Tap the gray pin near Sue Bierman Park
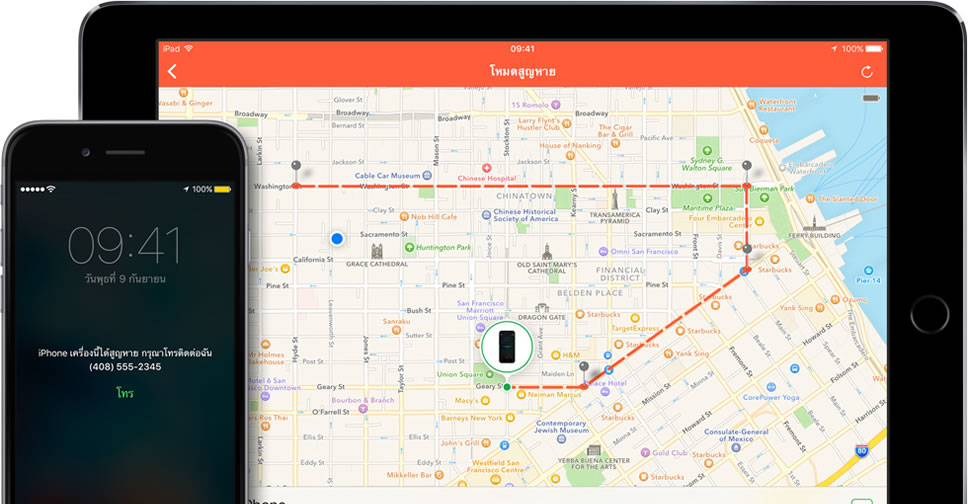Image resolution: width=968 pixels, height=504 pixels. (747, 166)
